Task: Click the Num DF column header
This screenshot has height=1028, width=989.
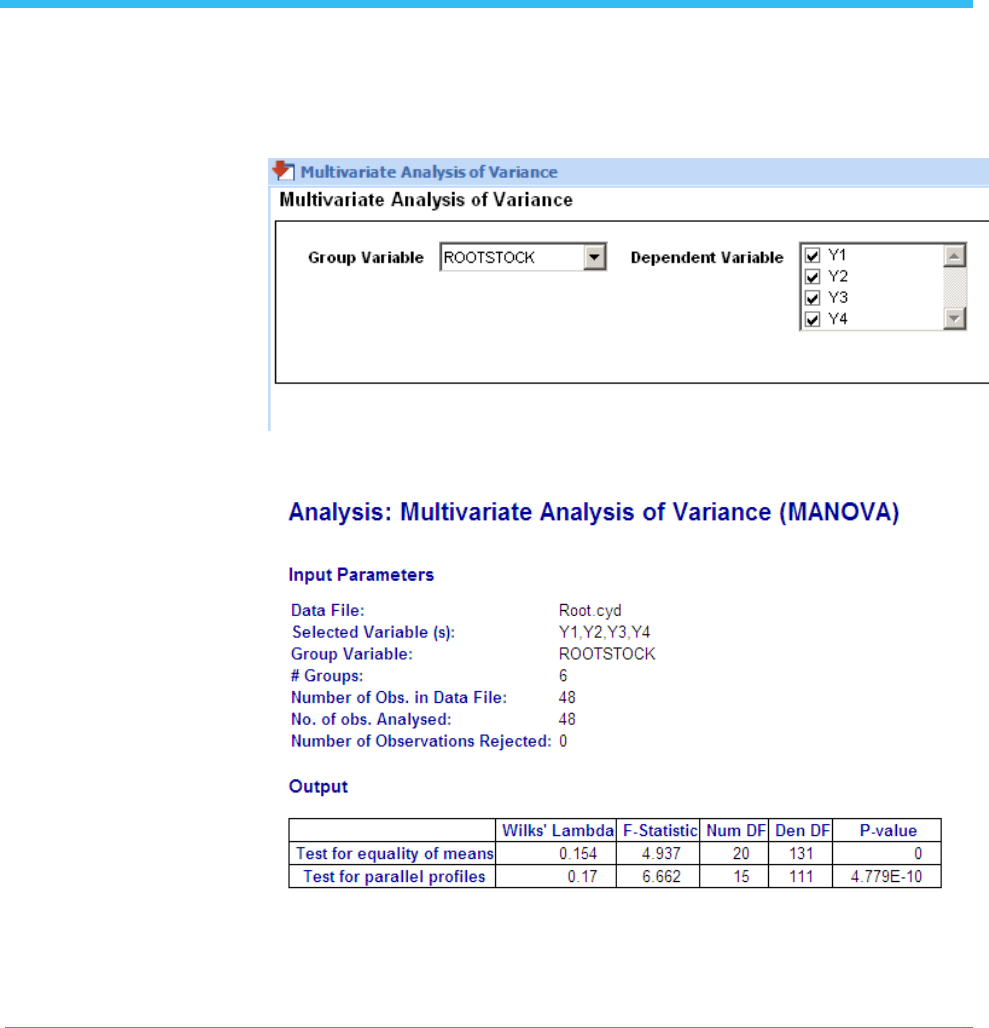Action: [x=734, y=831]
